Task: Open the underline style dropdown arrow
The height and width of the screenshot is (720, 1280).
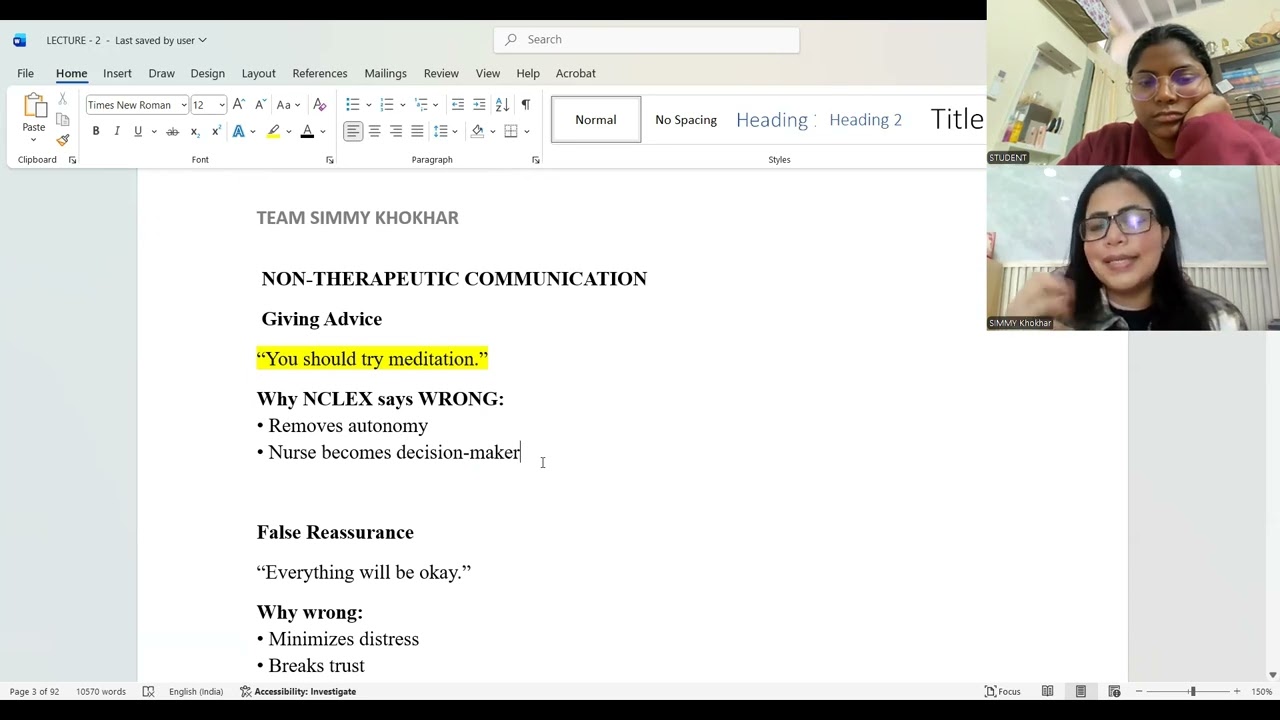Action: [x=153, y=131]
